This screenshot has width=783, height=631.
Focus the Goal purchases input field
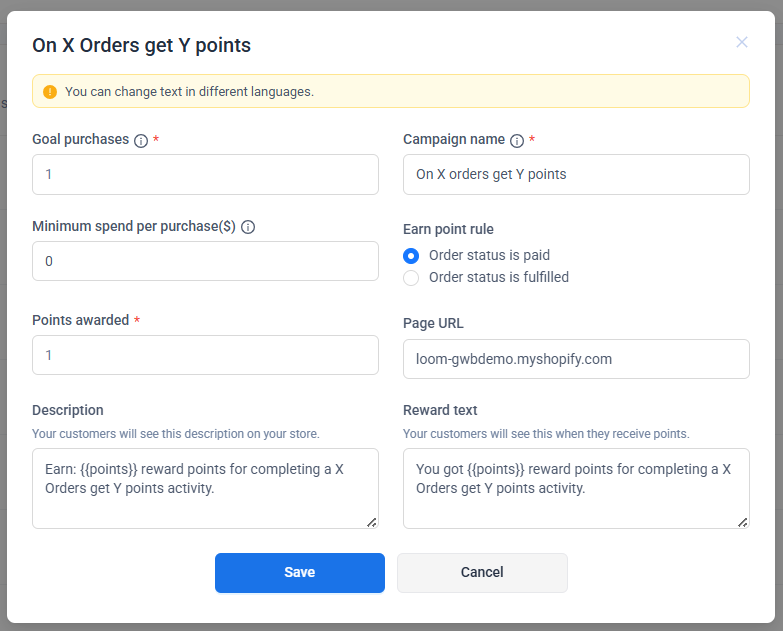click(205, 174)
